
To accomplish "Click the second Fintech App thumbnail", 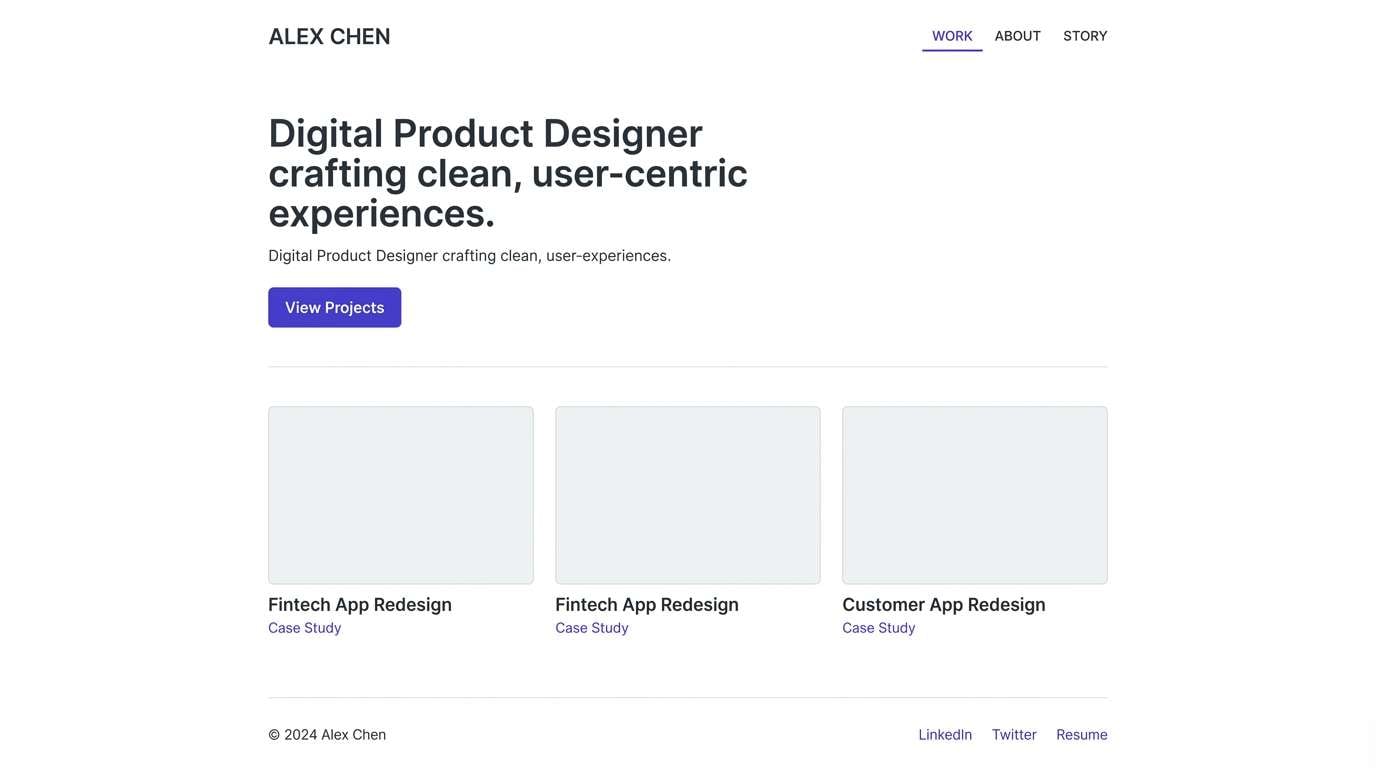I will [x=688, y=494].
